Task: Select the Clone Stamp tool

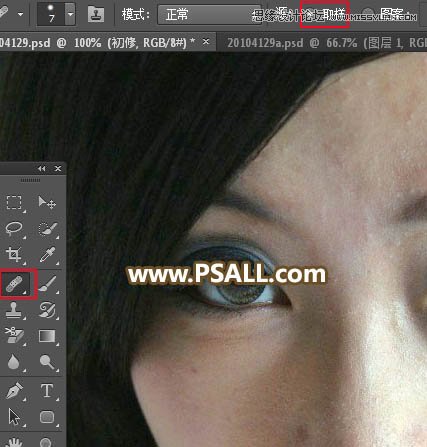Action: click(14, 310)
